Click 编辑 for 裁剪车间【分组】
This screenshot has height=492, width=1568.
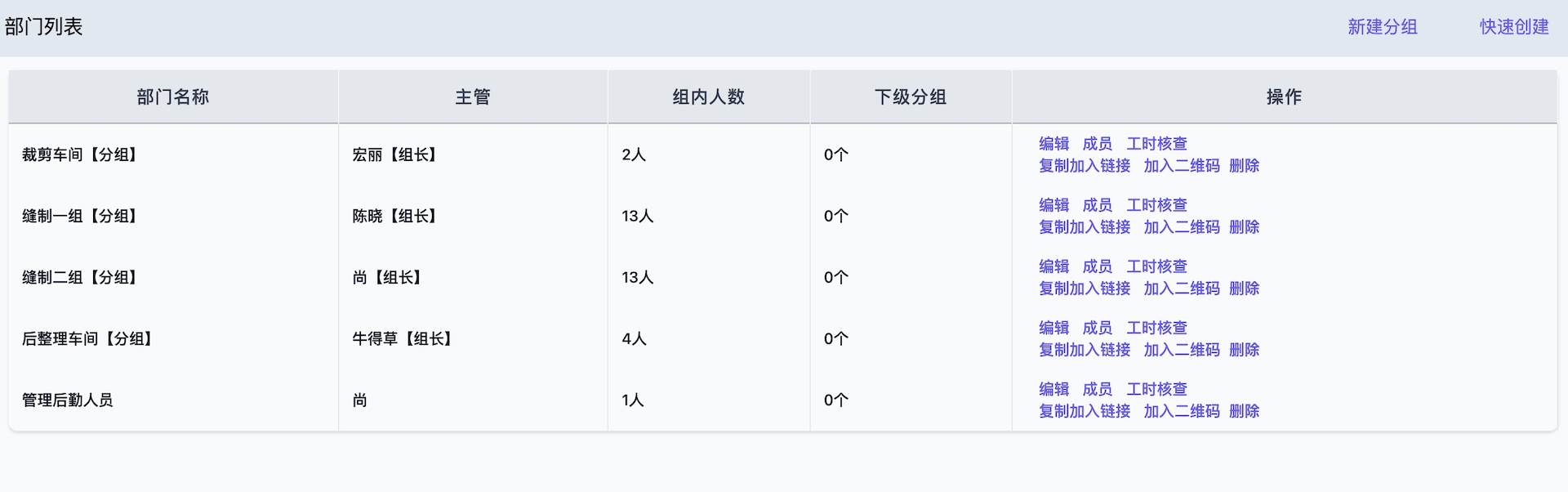[x=1053, y=143]
